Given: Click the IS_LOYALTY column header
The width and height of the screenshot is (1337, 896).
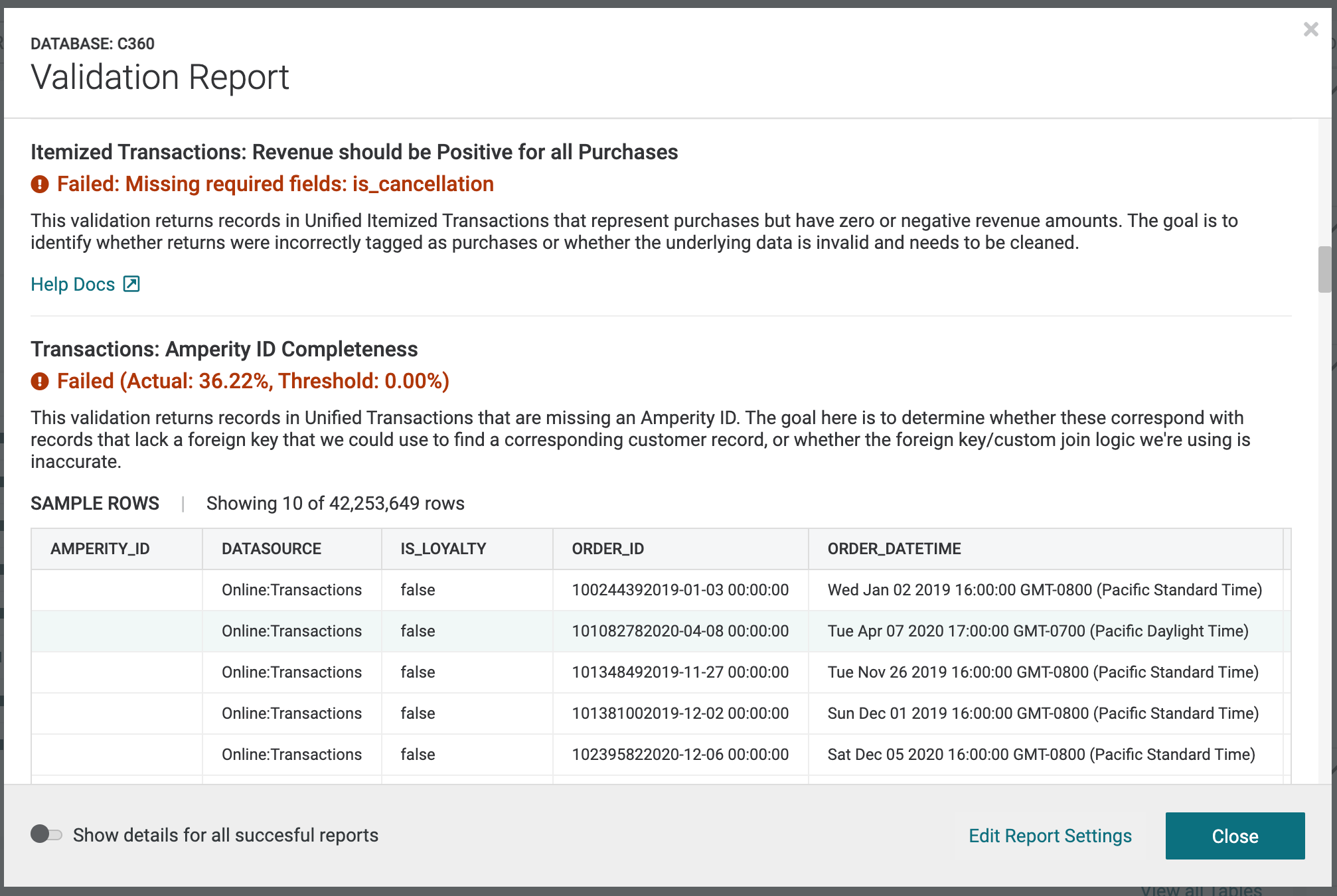Looking at the screenshot, I should [x=467, y=549].
